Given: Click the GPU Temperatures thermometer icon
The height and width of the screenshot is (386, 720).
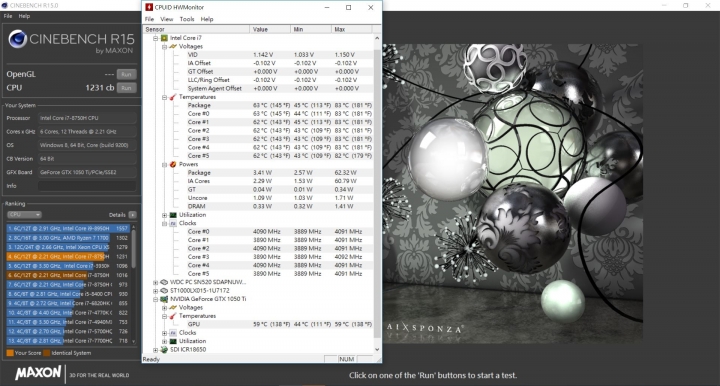Looking at the screenshot, I should pos(173,316).
